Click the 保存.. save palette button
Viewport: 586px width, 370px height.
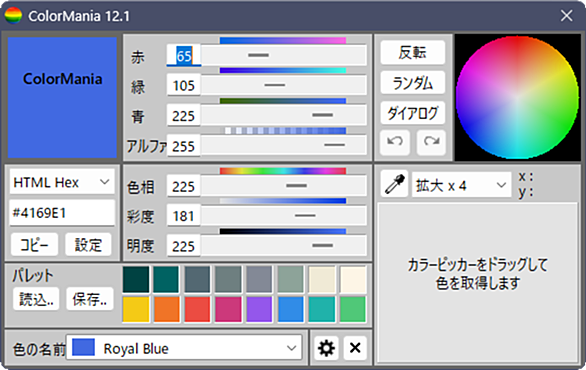[x=90, y=299]
